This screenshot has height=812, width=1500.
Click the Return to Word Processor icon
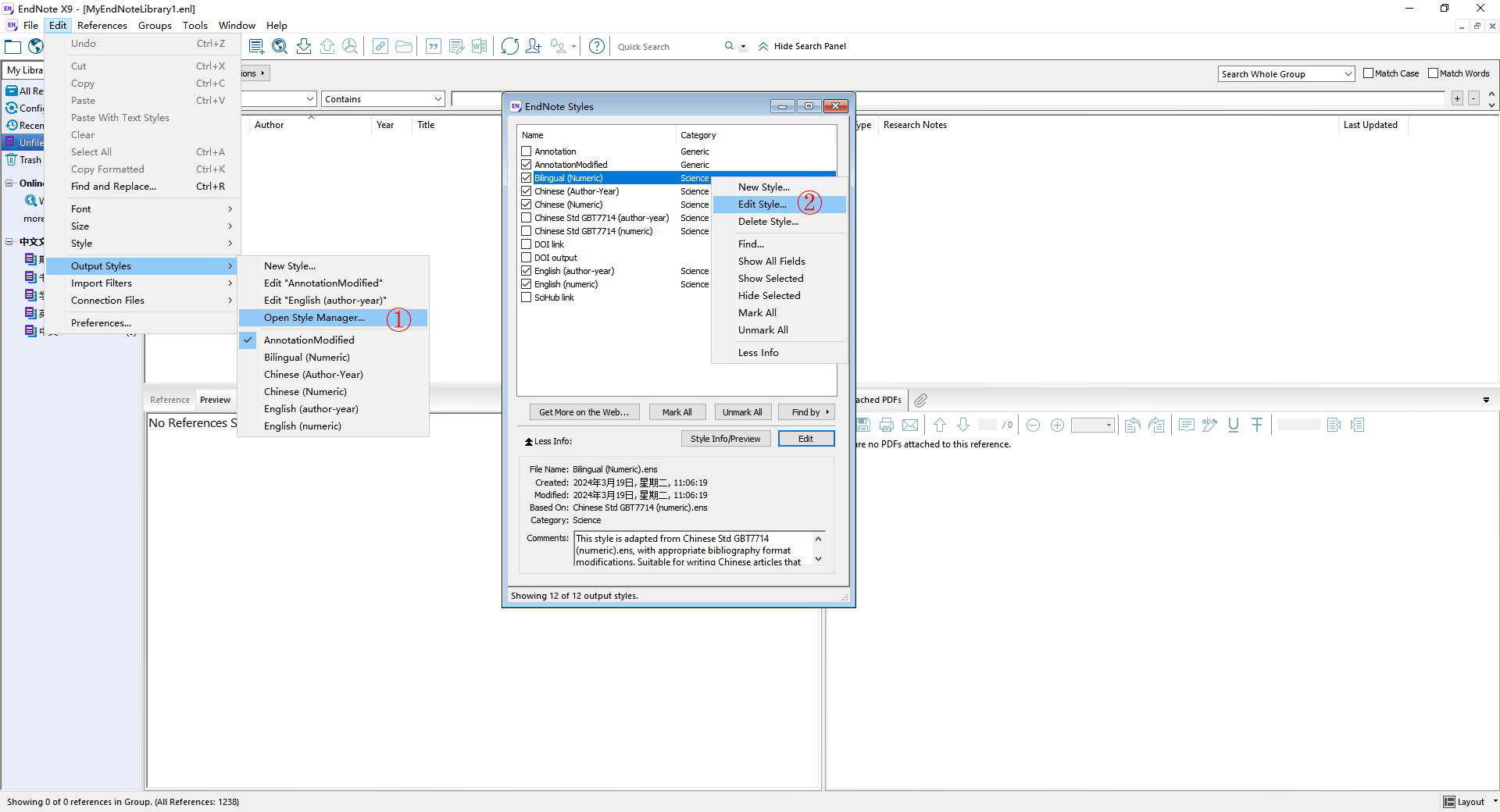pos(480,46)
